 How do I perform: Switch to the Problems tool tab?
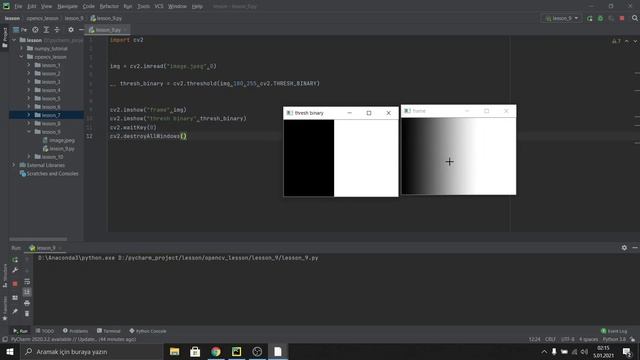tap(76, 331)
